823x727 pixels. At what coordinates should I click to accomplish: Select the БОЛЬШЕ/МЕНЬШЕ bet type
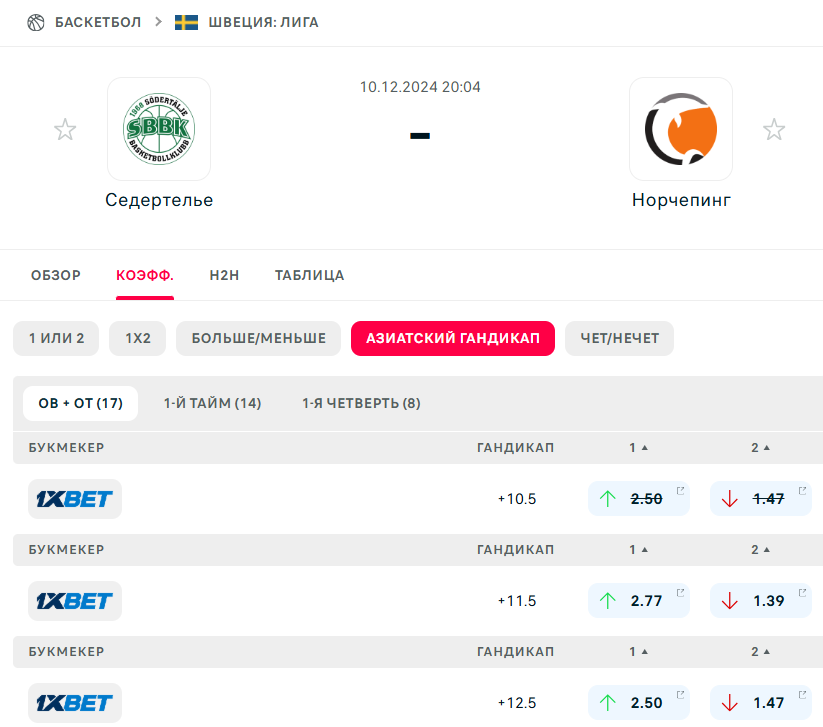259,338
